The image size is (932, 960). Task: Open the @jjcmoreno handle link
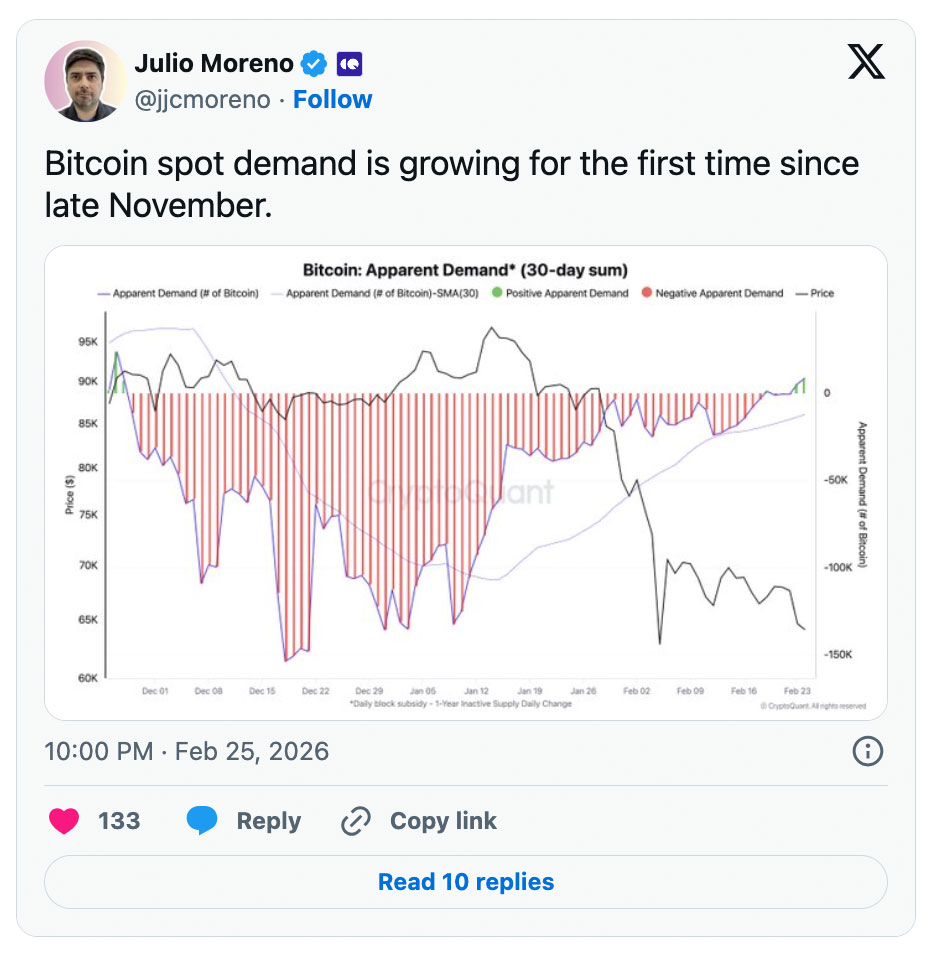point(202,100)
